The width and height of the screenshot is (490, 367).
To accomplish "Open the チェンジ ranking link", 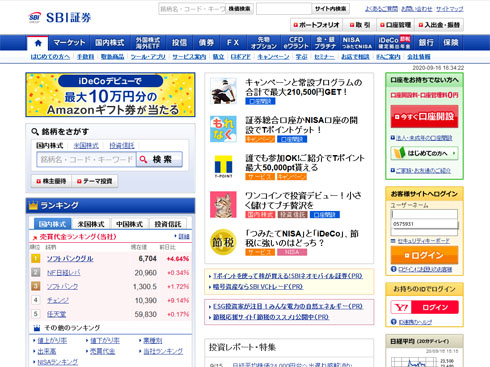I will click(x=58, y=300).
